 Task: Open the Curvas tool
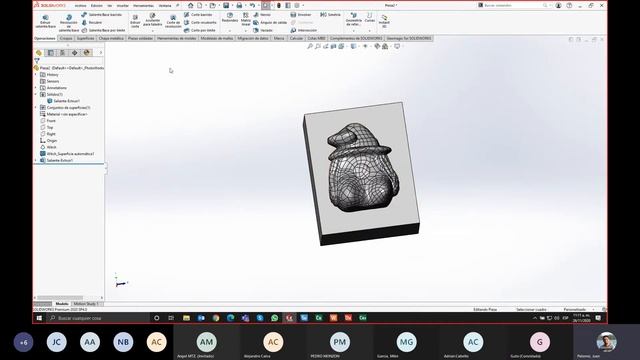369,18
